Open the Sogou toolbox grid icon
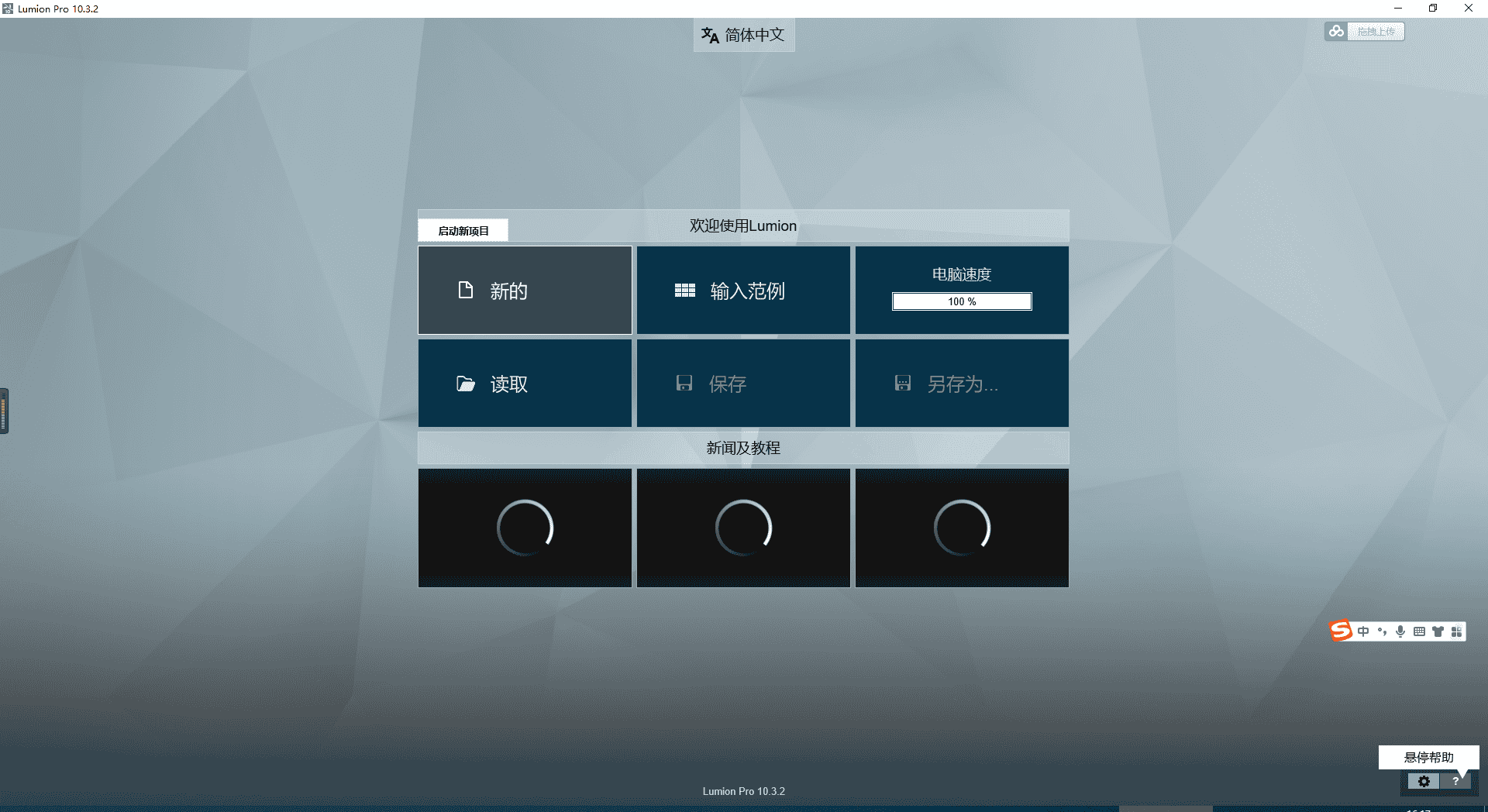The image size is (1488, 812). 1456,631
